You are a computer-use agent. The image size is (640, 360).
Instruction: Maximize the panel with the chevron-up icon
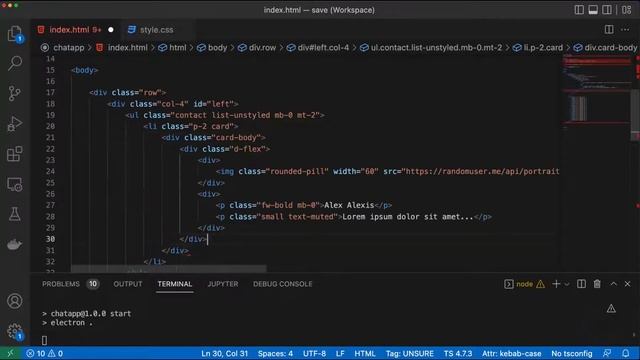(x=613, y=284)
